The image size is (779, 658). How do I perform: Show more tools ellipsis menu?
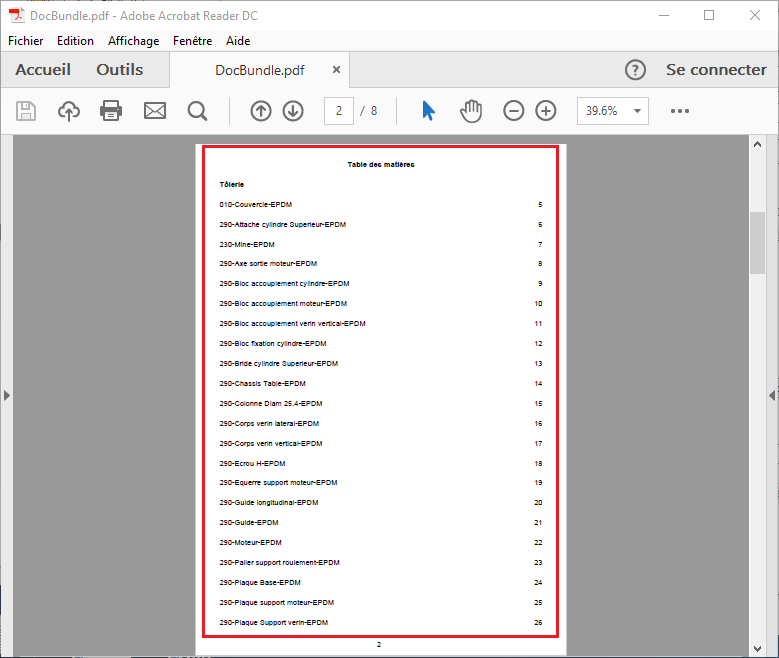680,111
